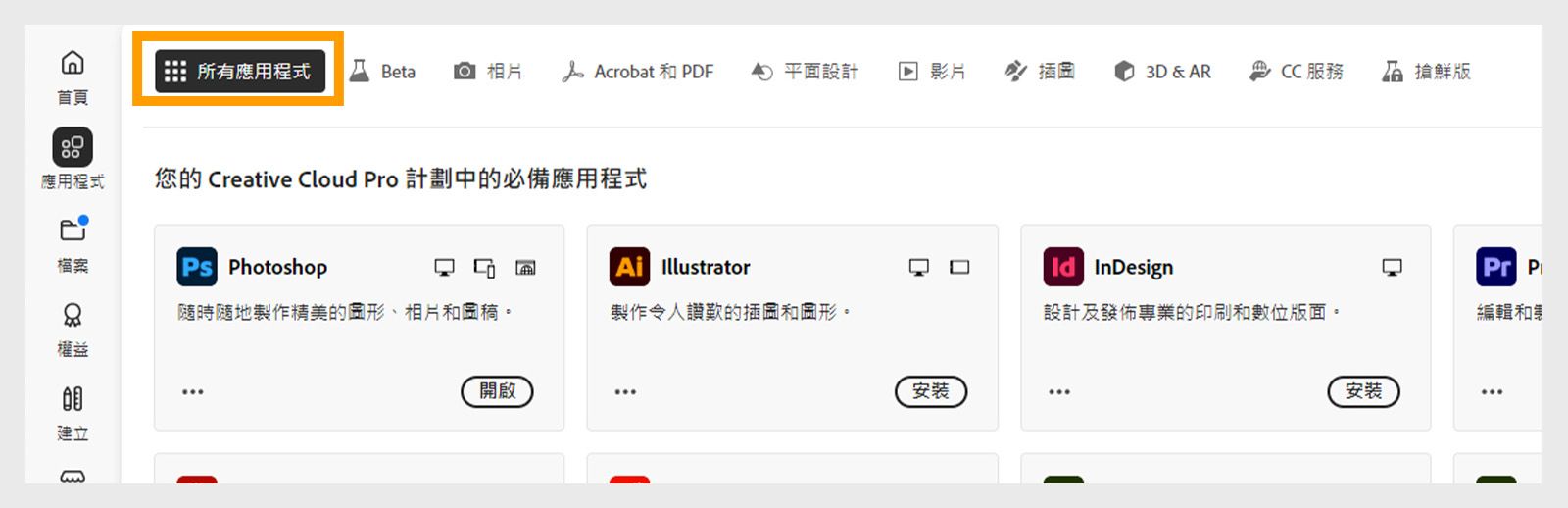The height and width of the screenshot is (508, 1568).
Task: Switch to the 平面設計 tab
Action: pyautogui.click(x=805, y=72)
